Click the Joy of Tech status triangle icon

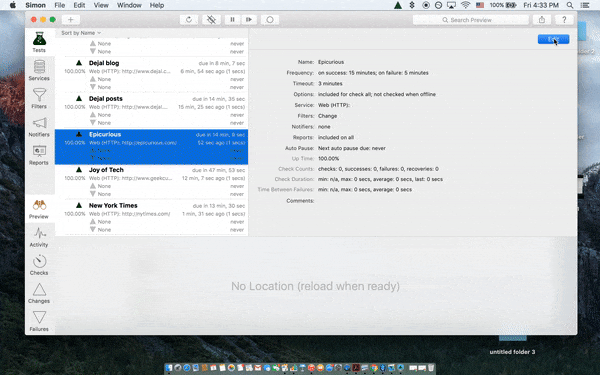pos(79,170)
